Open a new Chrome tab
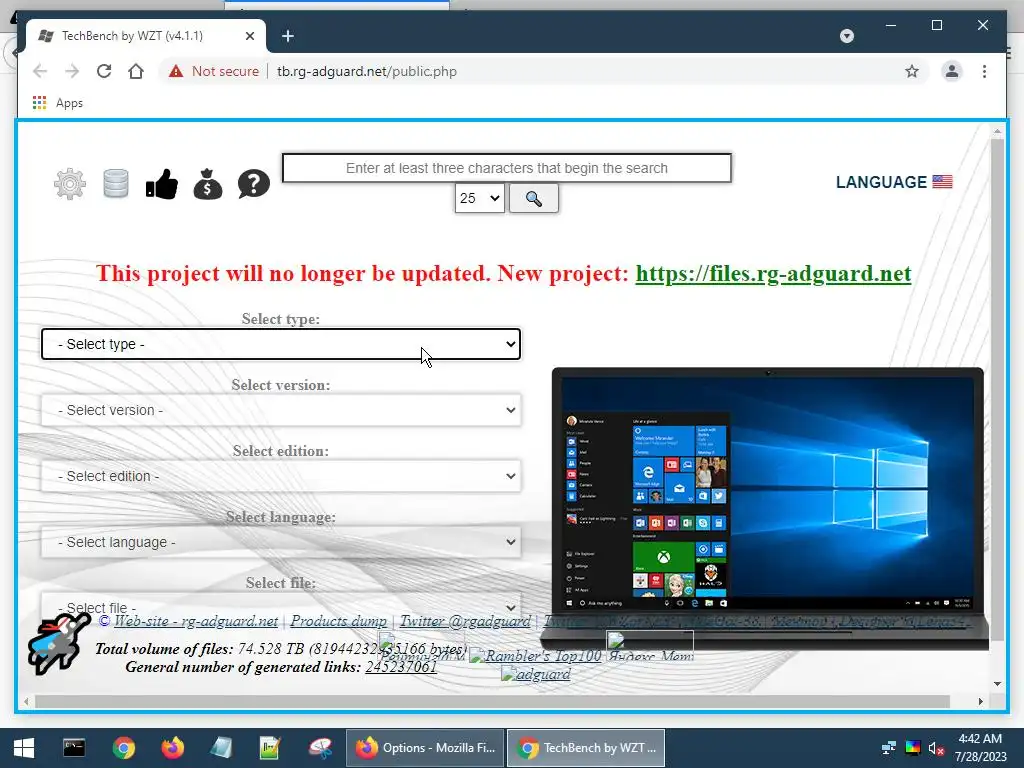This screenshot has width=1024, height=768. click(287, 36)
